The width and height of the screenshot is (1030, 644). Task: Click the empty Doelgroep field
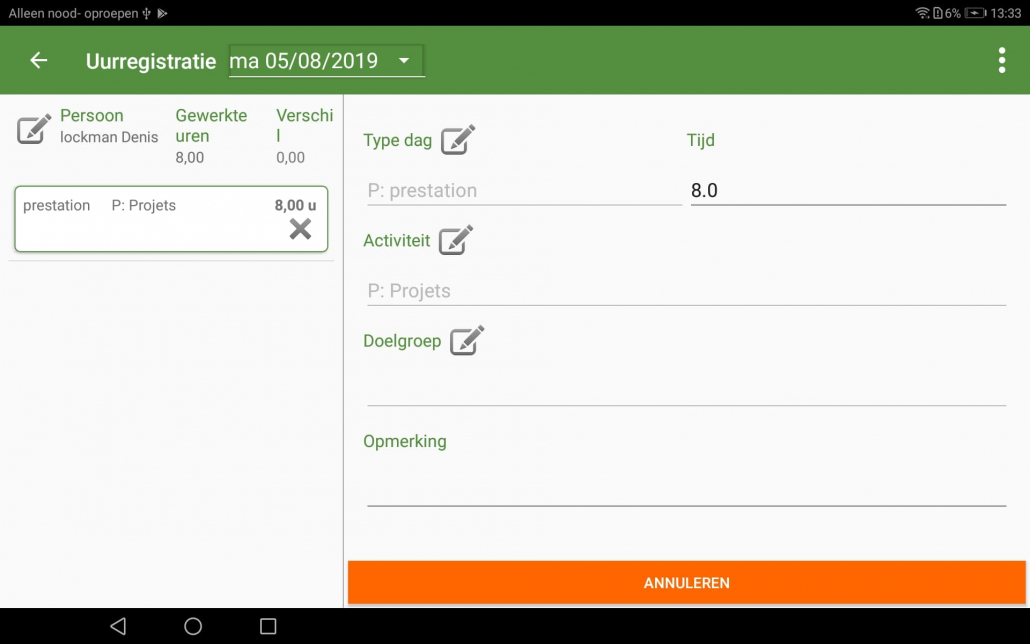(686, 390)
